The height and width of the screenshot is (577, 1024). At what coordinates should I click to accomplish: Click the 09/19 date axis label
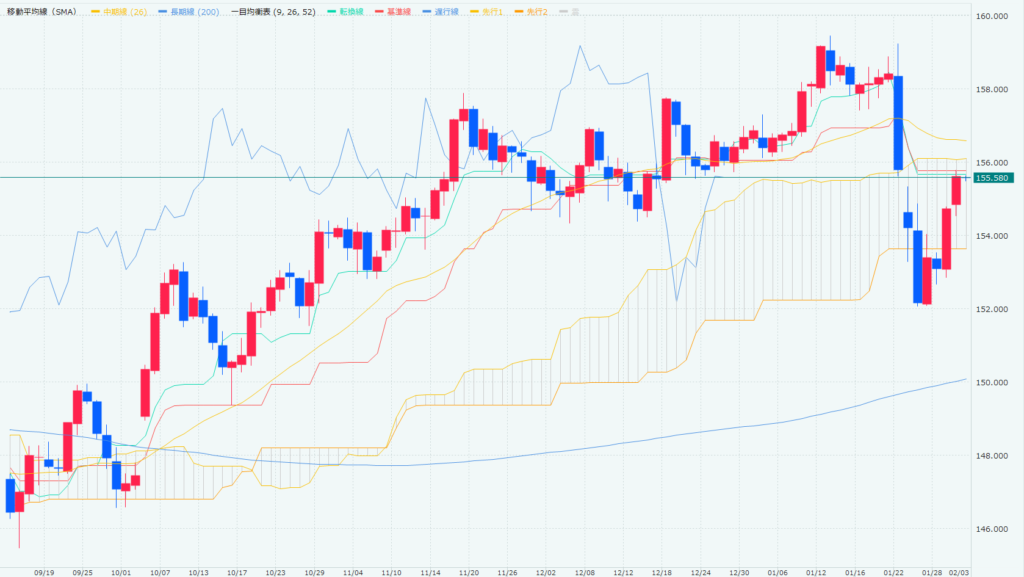click(x=44, y=572)
